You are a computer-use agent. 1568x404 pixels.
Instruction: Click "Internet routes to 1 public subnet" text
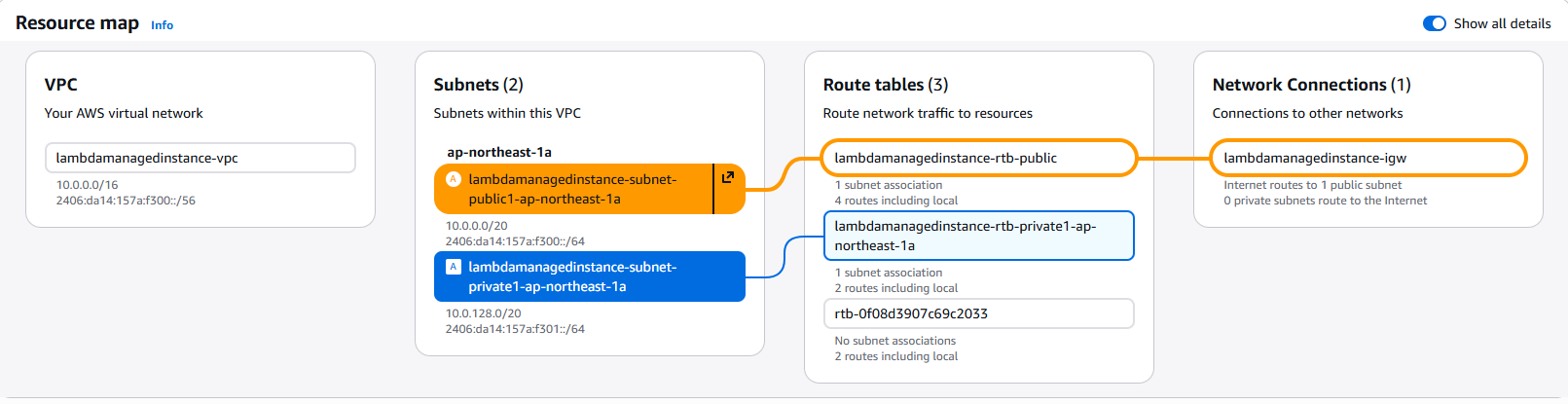click(x=1312, y=185)
